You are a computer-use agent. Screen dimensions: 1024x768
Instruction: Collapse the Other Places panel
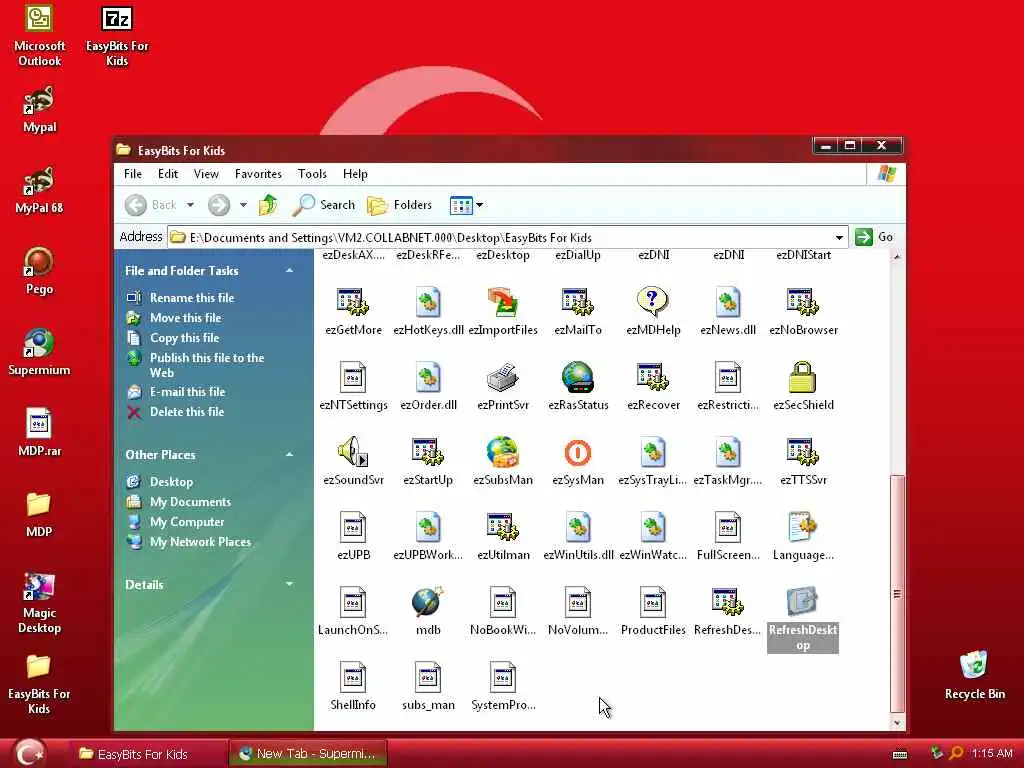point(289,455)
